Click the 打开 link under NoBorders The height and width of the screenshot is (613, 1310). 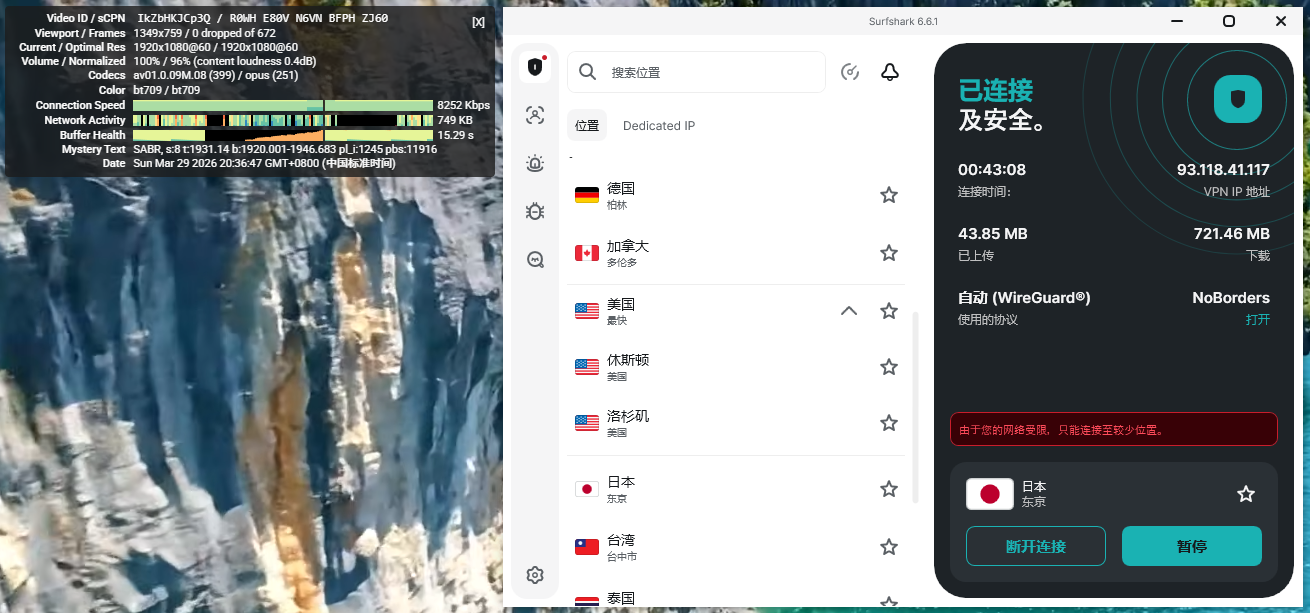(x=1257, y=320)
